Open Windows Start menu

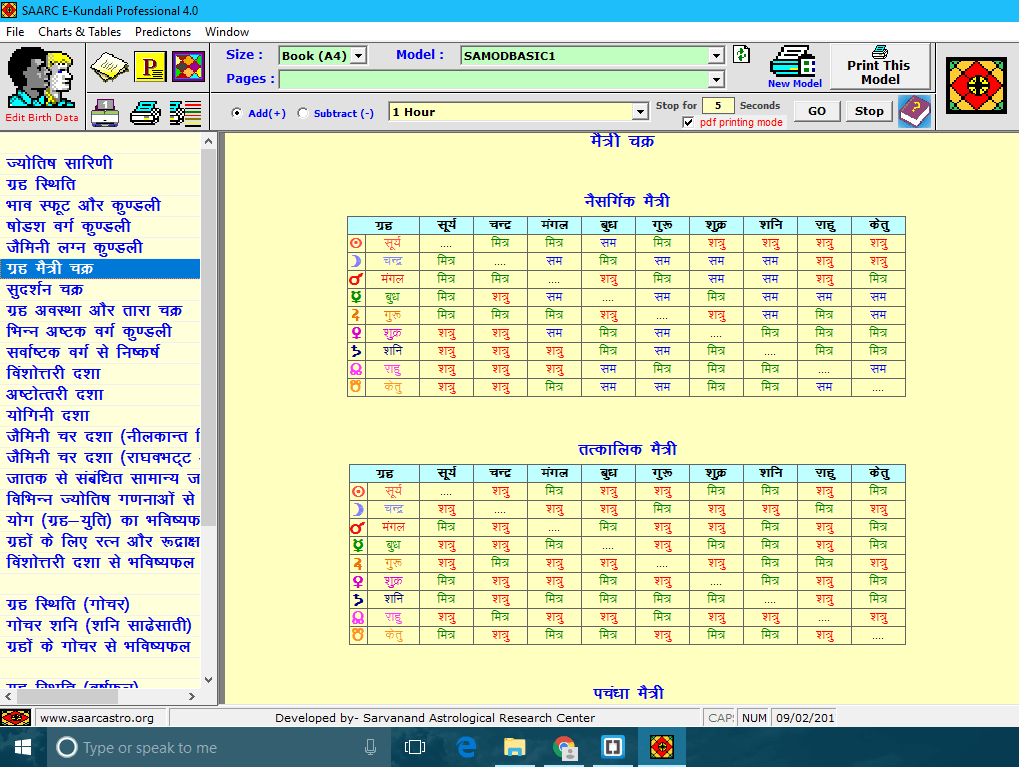click(x=23, y=748)
